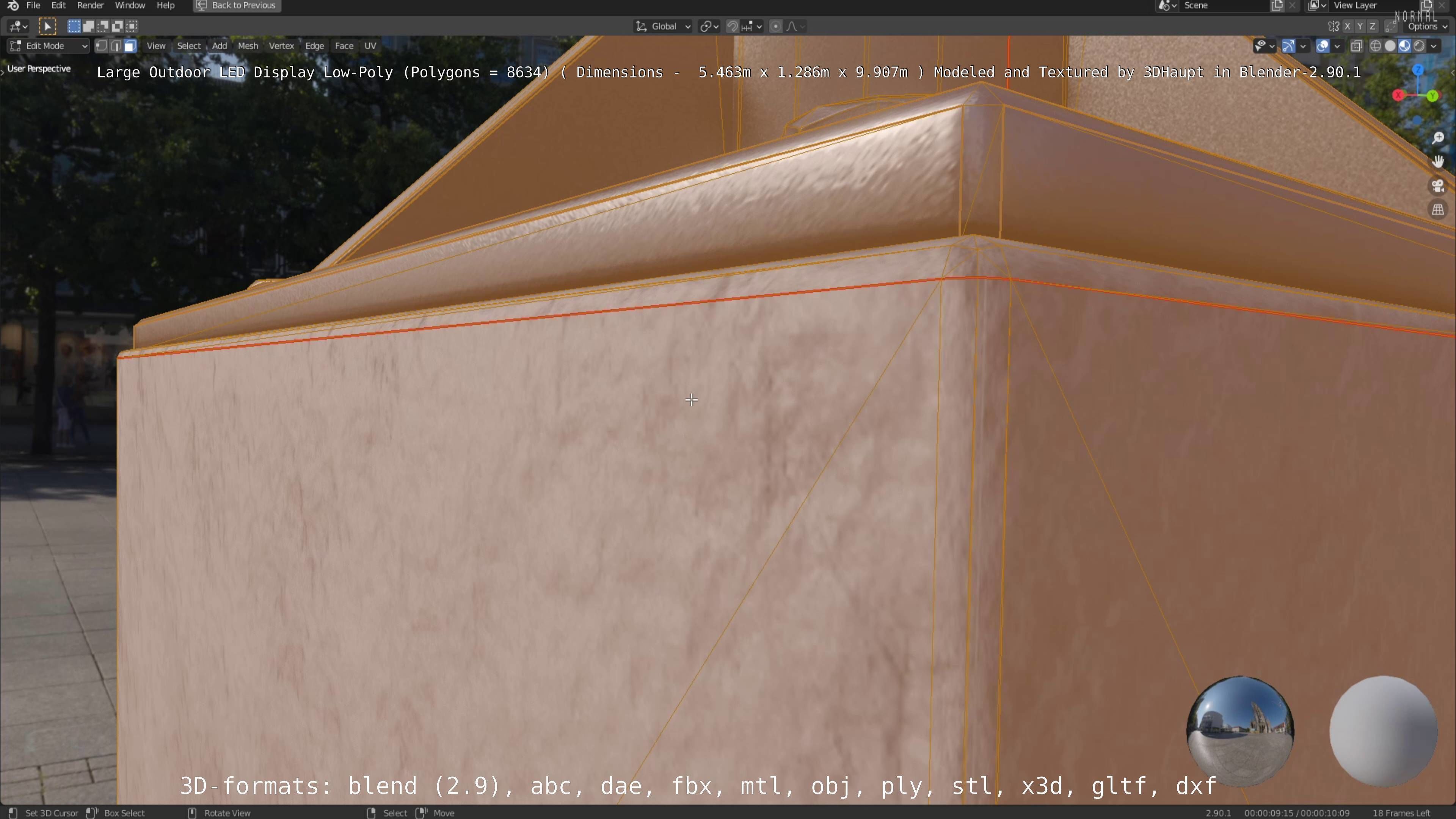This screenshot has width=1456, height=819.
Task: Select the Select Box tweak tool icon
Action: pyautogui.click(x=47, y=27)
